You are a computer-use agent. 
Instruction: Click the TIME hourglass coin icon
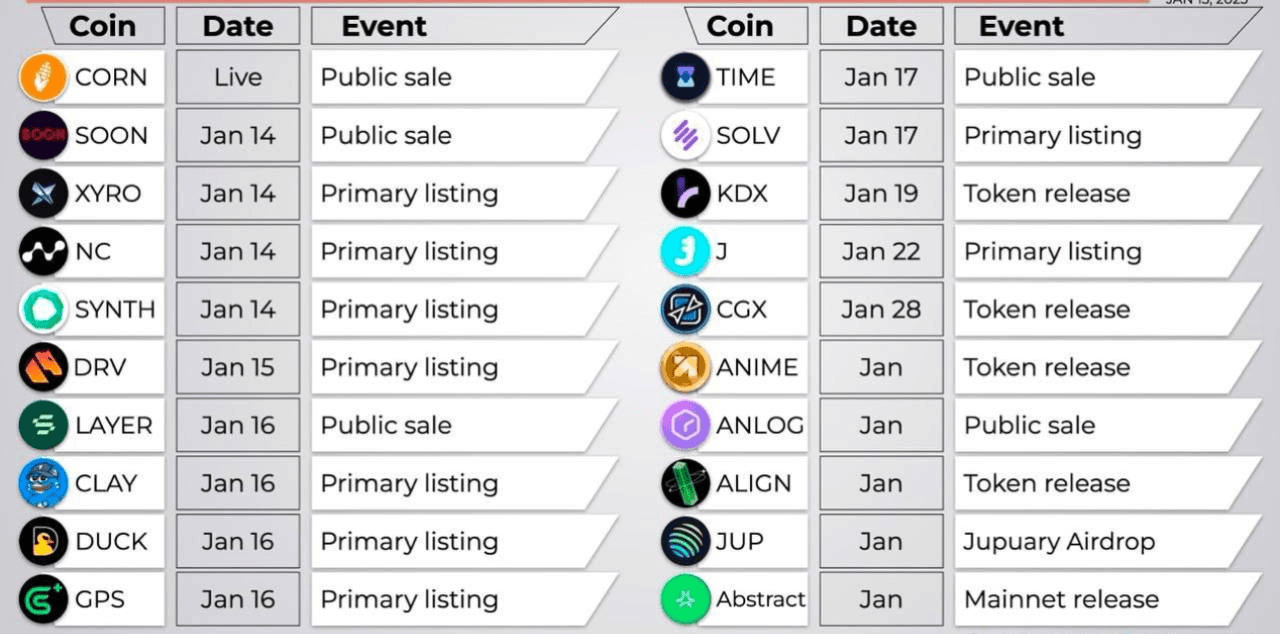pyautogui.click(x=686, y=77)
